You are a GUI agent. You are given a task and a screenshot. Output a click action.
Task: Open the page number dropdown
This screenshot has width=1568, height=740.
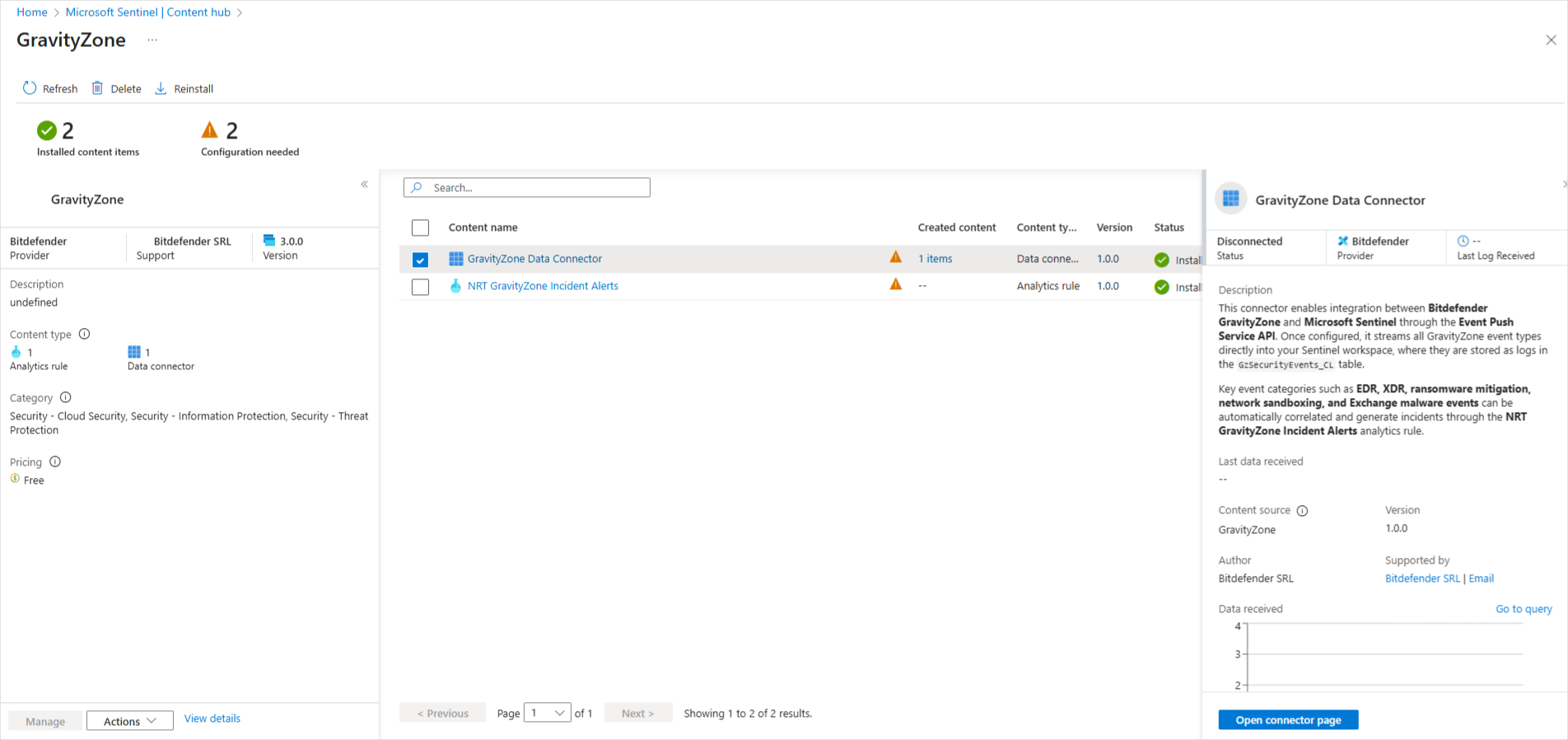click(x=548, y=713)
